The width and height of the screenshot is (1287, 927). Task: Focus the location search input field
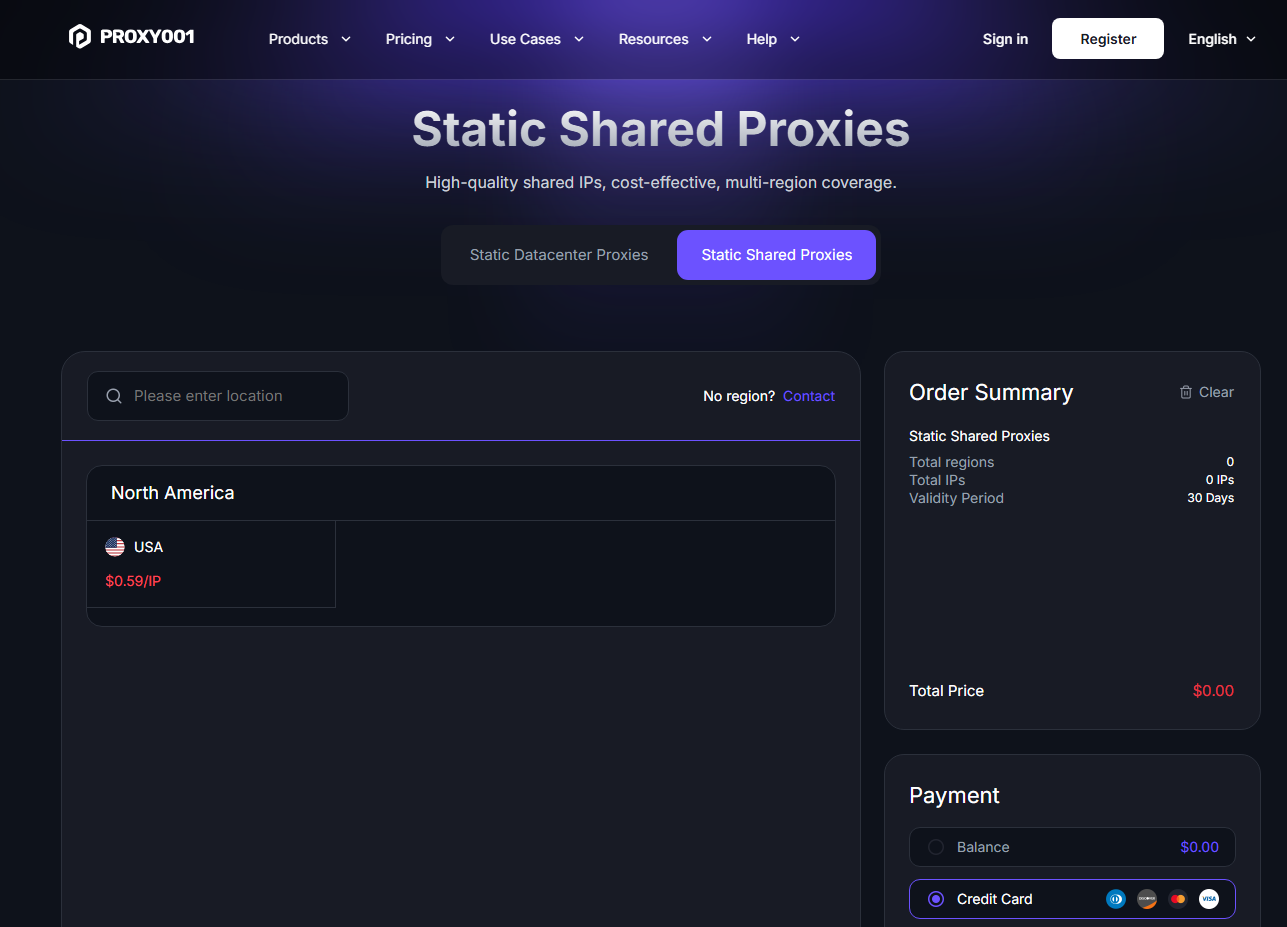coord(218,396)
